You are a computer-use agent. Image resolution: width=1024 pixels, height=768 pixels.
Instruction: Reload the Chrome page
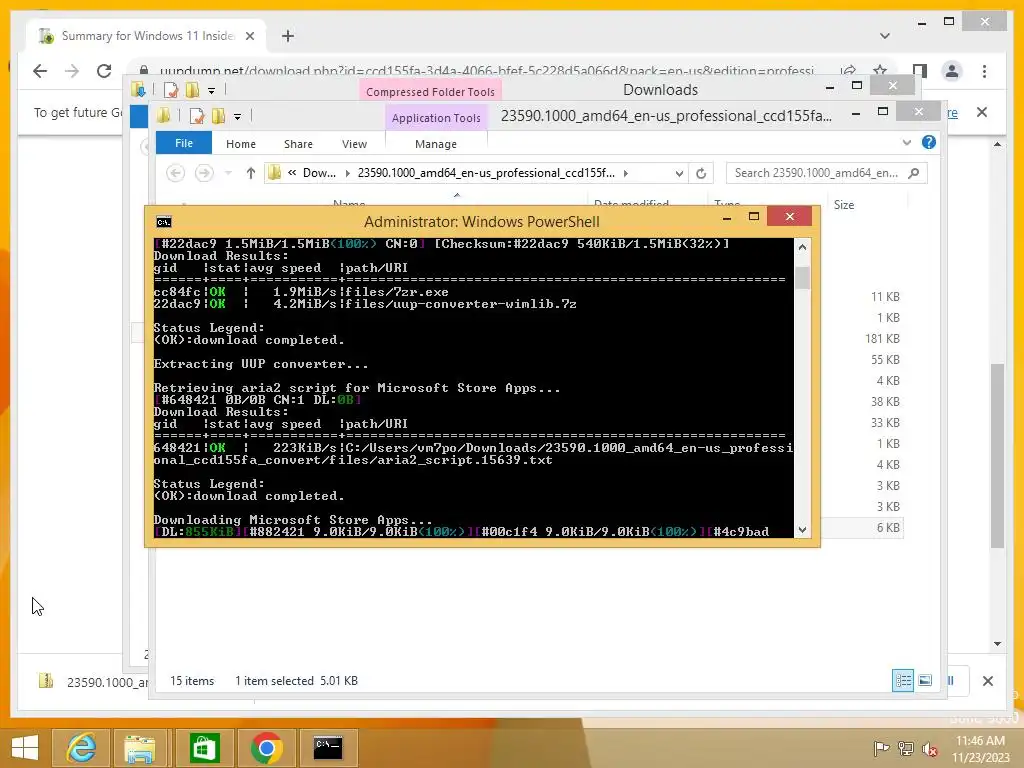pyautogui.click(x=104, y=71)
